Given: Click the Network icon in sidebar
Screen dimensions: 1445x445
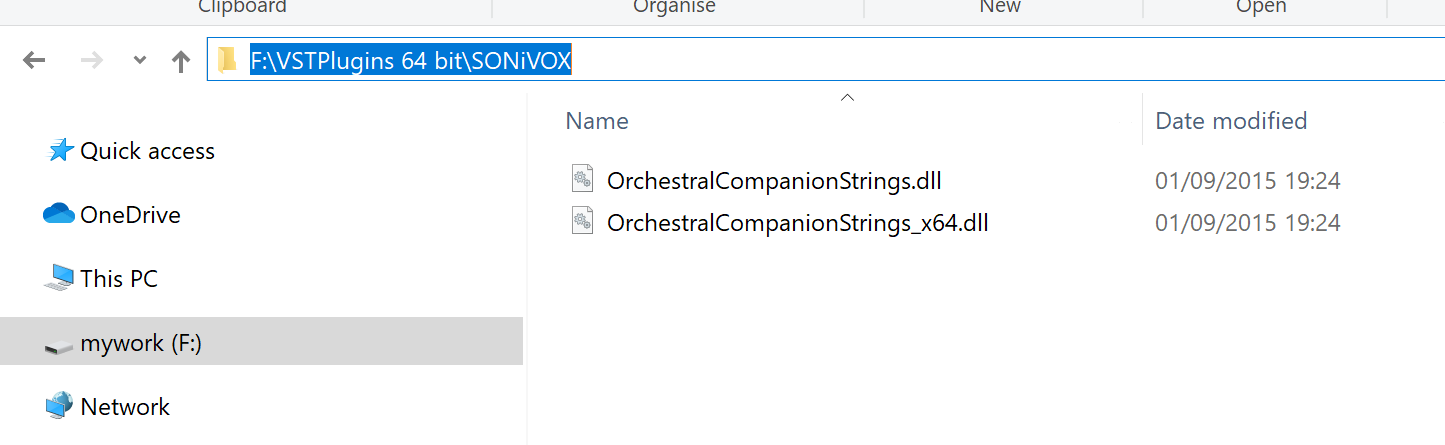Looking at the screenshot, I should pos(59,407).
